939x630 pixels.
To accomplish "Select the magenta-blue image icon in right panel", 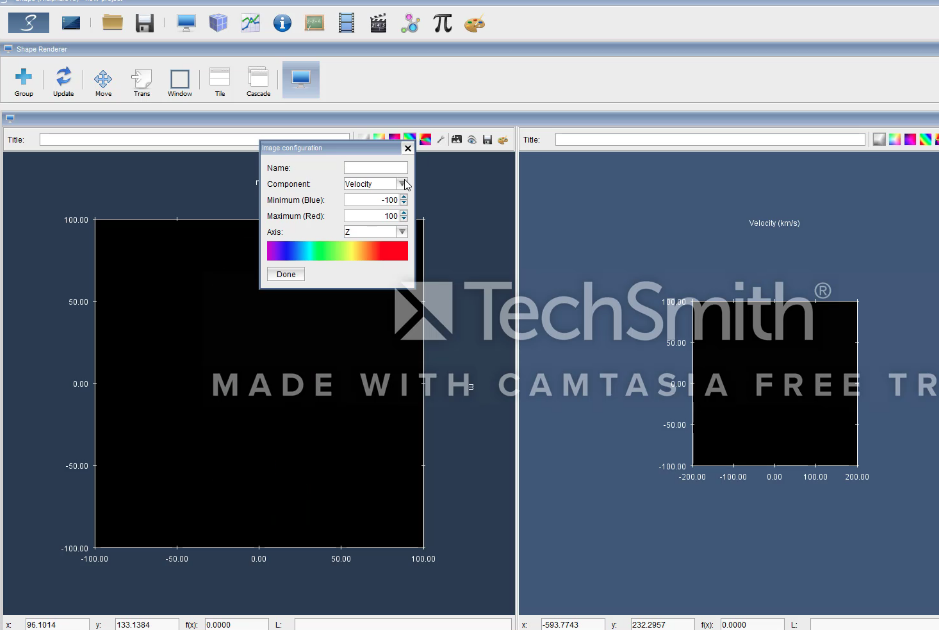I will tap(910, 140).
